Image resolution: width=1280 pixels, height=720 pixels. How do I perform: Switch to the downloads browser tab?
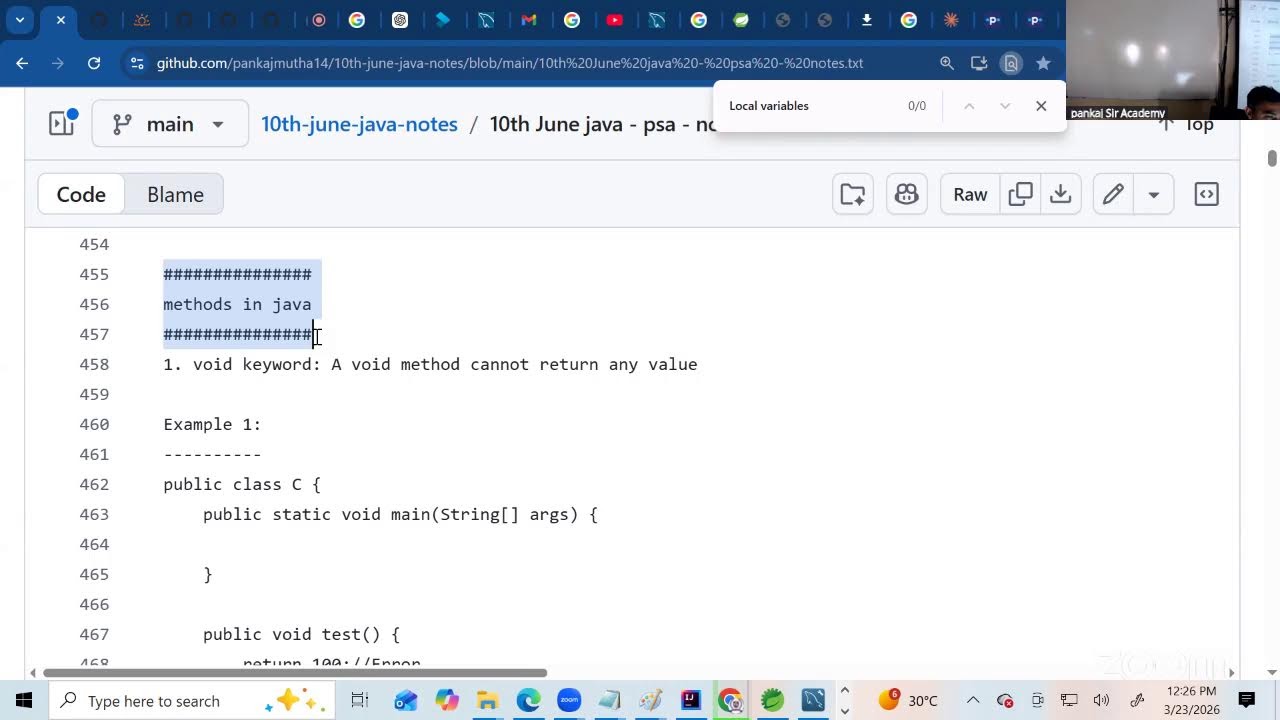click(866, 20)
